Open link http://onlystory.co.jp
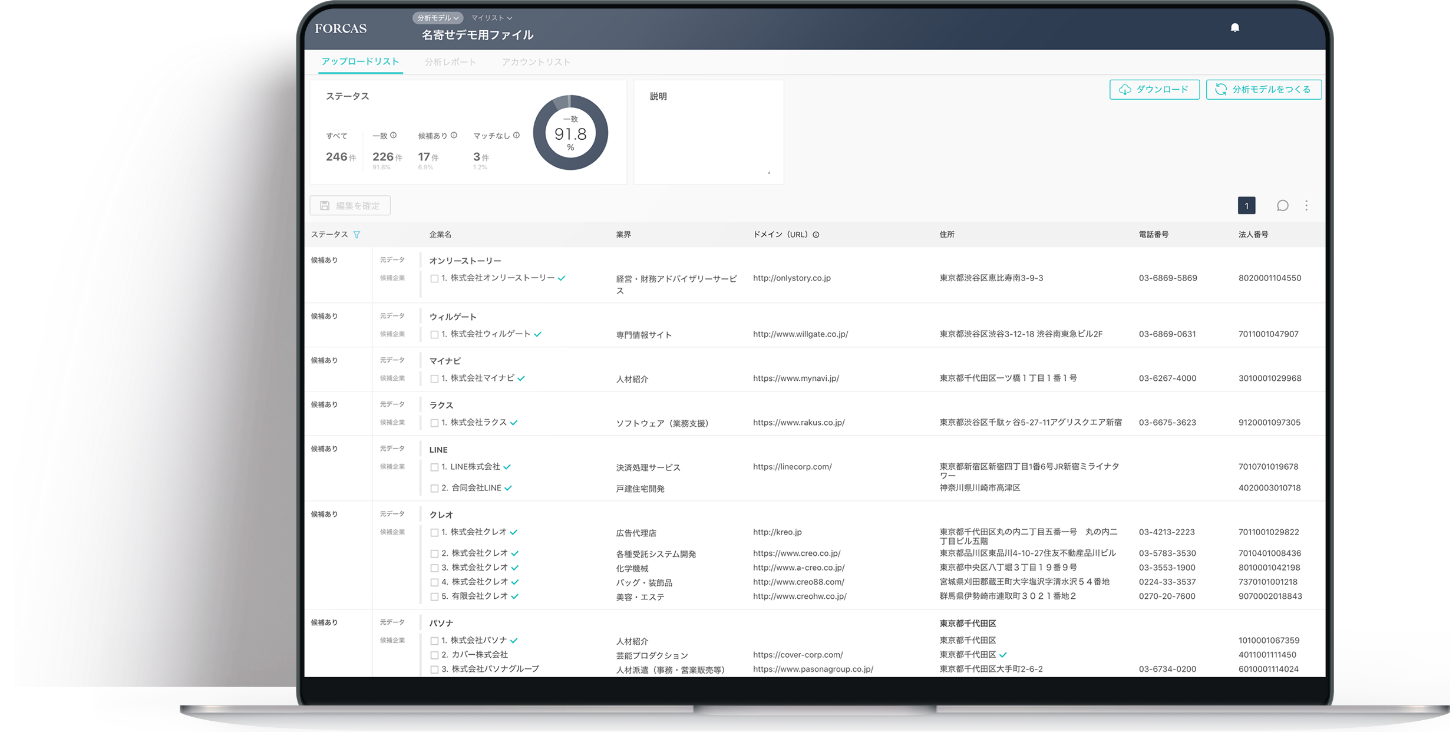The image size is (1450, 732). pos(792,278)
